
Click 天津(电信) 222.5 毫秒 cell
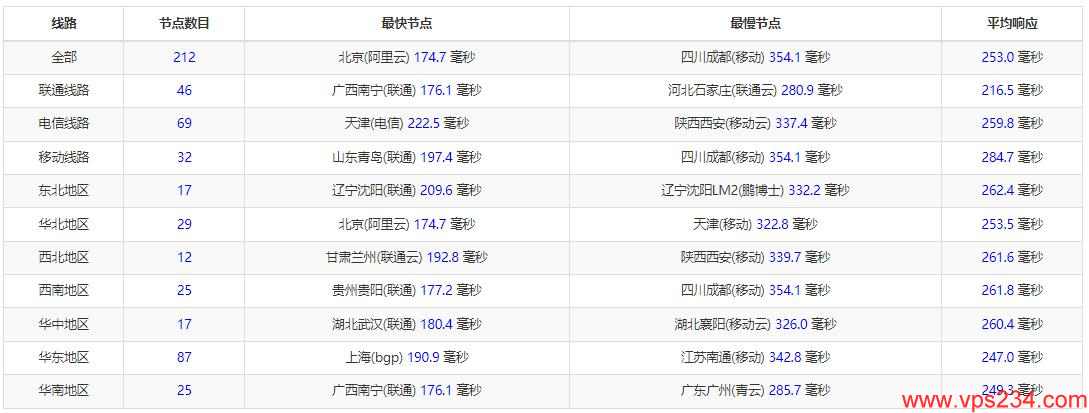click(x=407, y=124)
